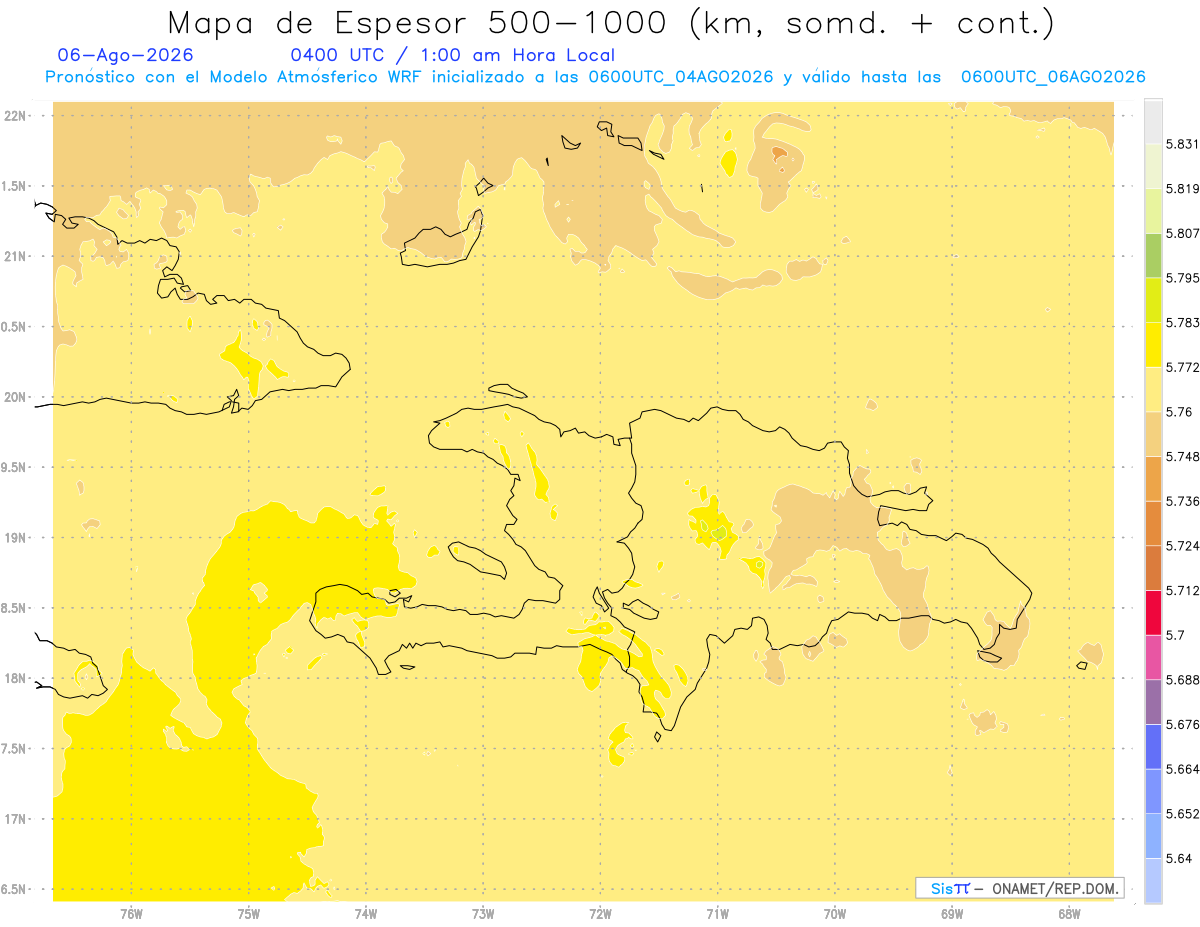Click the longitude axis label '76W'

pyautogui.click(x=131, y=913)
